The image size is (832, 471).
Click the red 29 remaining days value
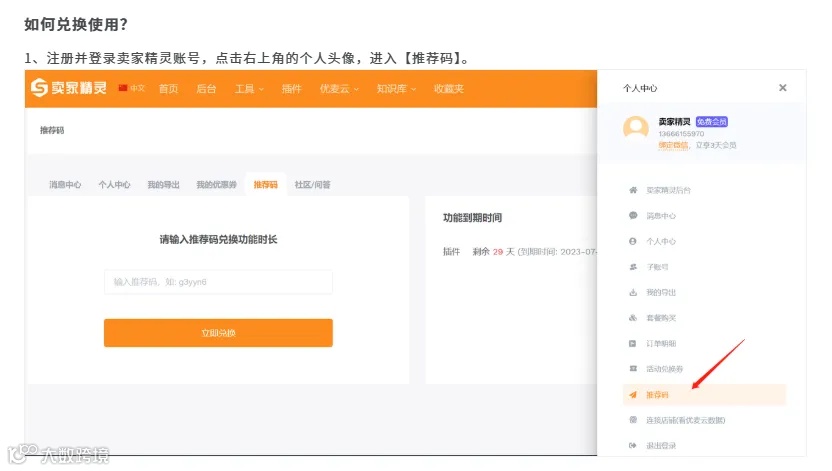498,251
